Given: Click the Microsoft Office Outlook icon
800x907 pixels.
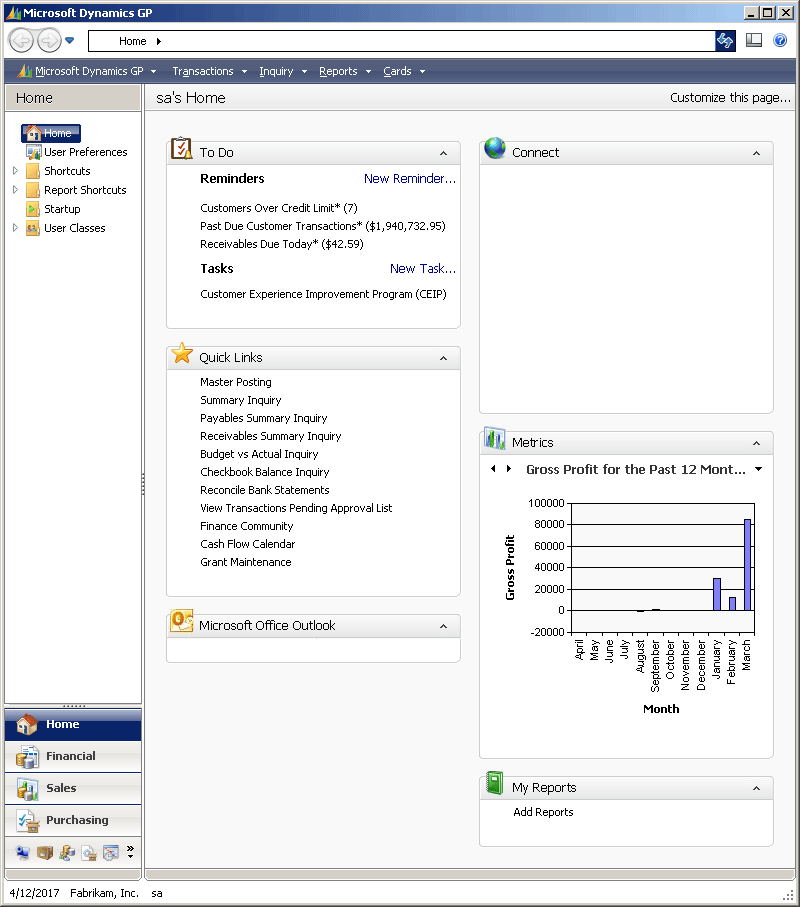Looking at the screenshot, I should [x=182, y=621].
